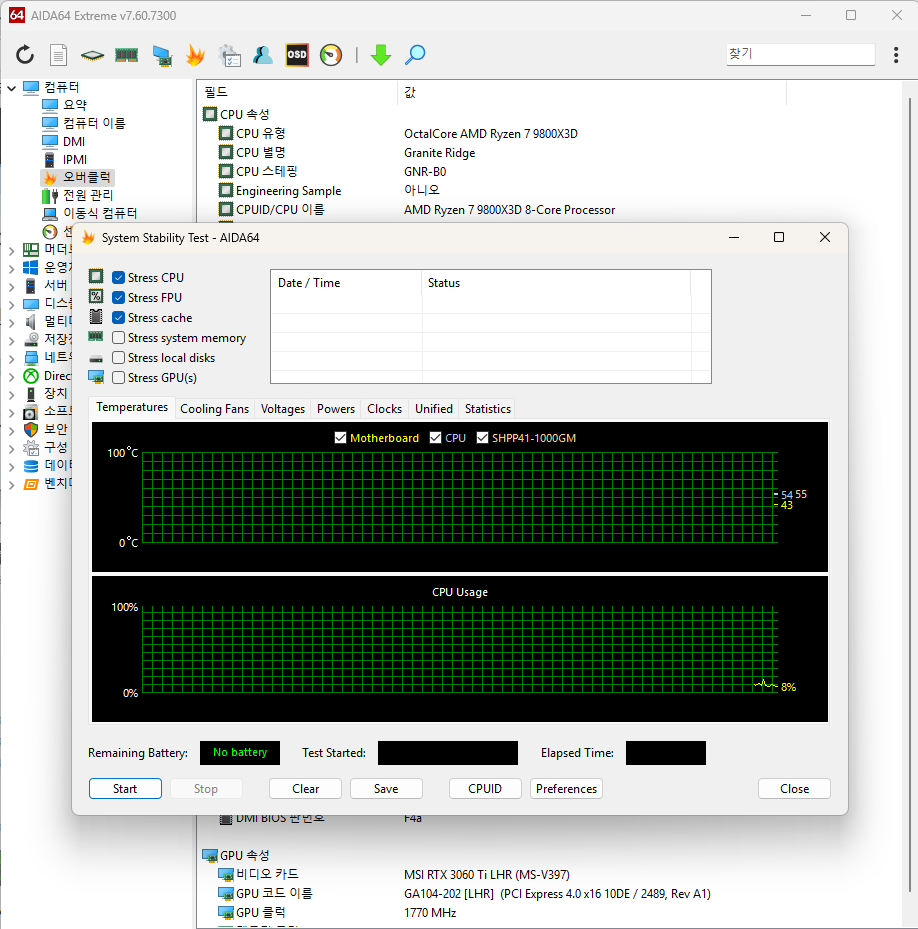Click the Date / Time column header
Screen dimensions: 918x929
346,283
